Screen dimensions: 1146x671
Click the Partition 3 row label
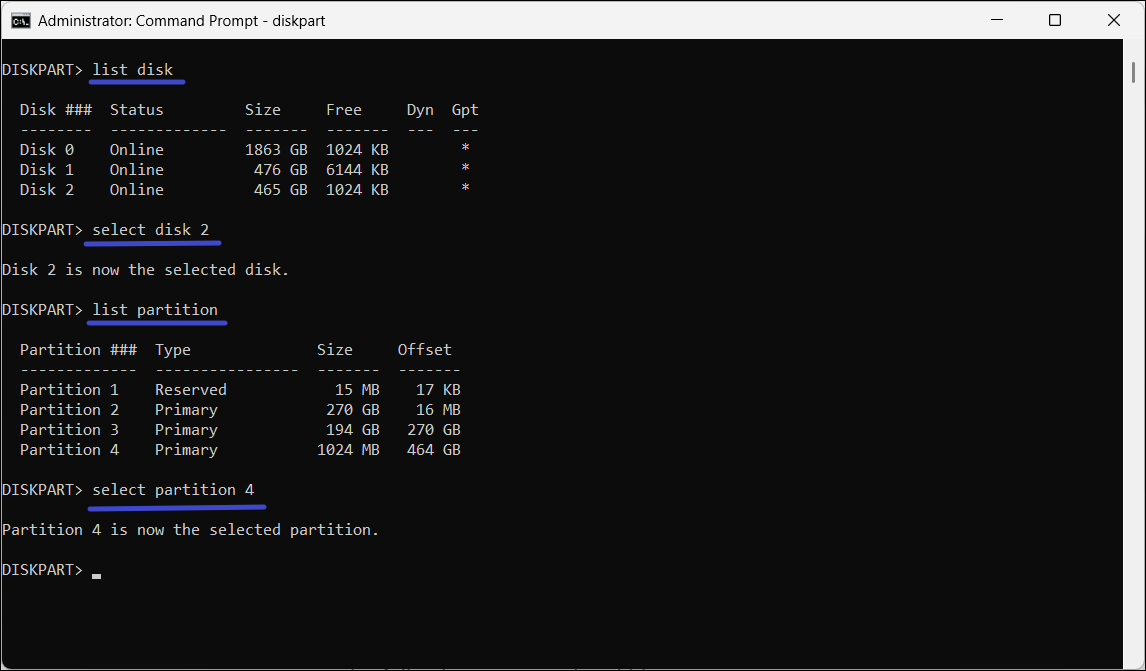click(69, 430)
